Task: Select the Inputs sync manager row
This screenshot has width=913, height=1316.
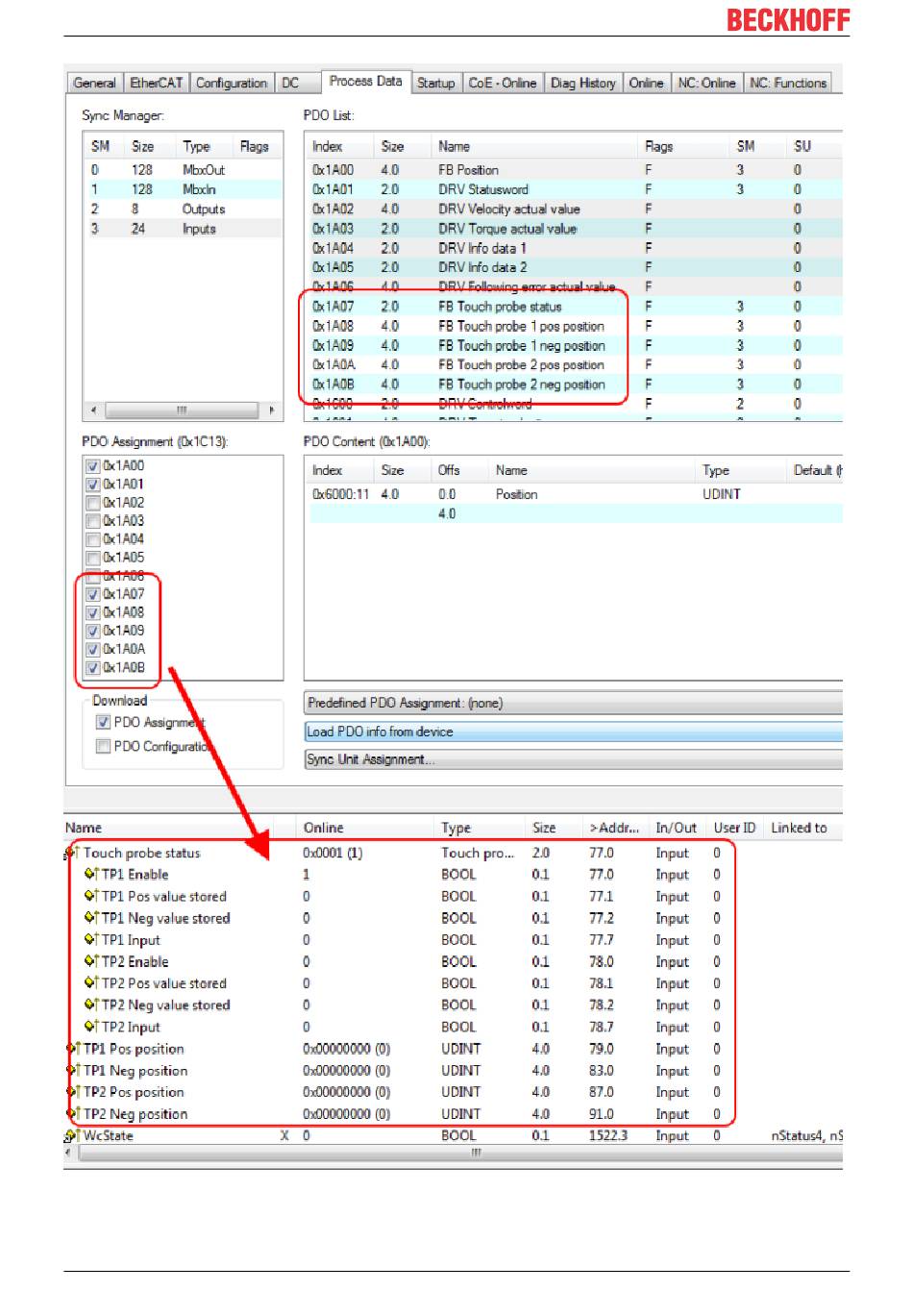Action: [184, 229]
